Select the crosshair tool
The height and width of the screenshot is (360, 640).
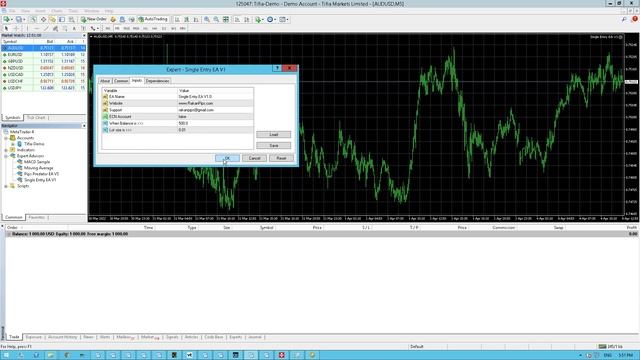[16, 29]
